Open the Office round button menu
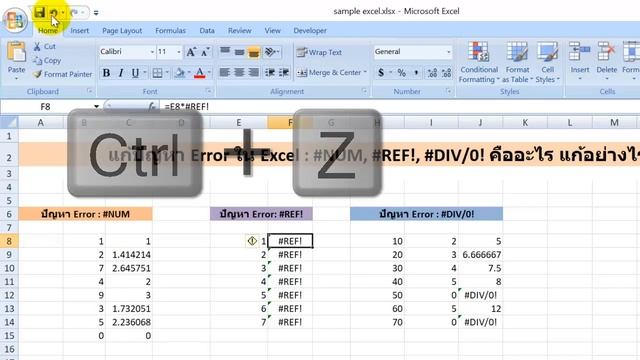The height and width of the screenshot is (360, 640). (15, 20)
